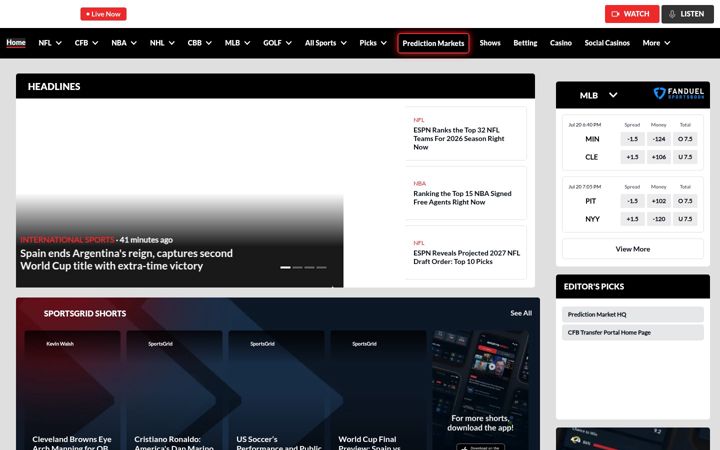Screen dimensions: 720x450
Task: Click the NYY team name
Action: coord(592,219)
